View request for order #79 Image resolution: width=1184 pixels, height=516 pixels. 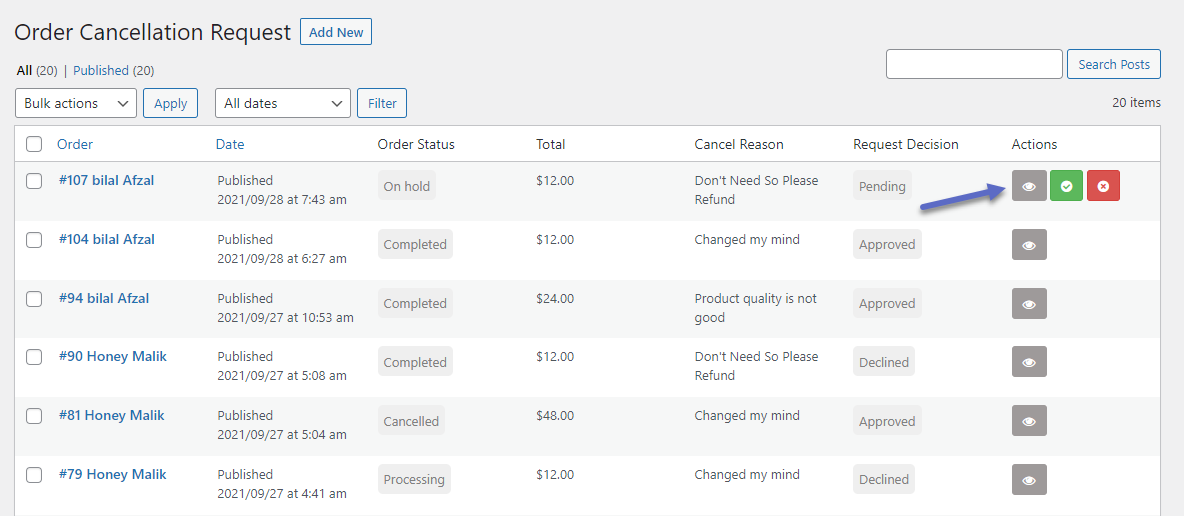tap(1029, 480)
